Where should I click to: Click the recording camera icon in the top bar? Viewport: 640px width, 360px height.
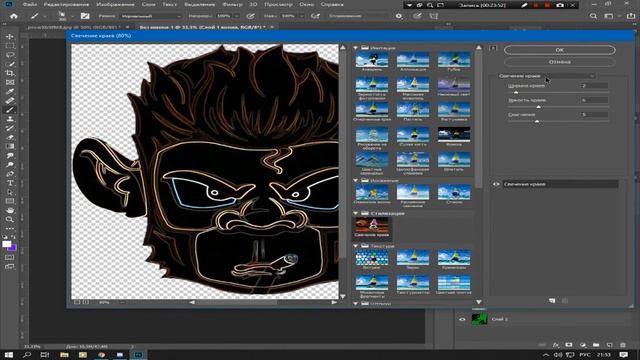560,5
